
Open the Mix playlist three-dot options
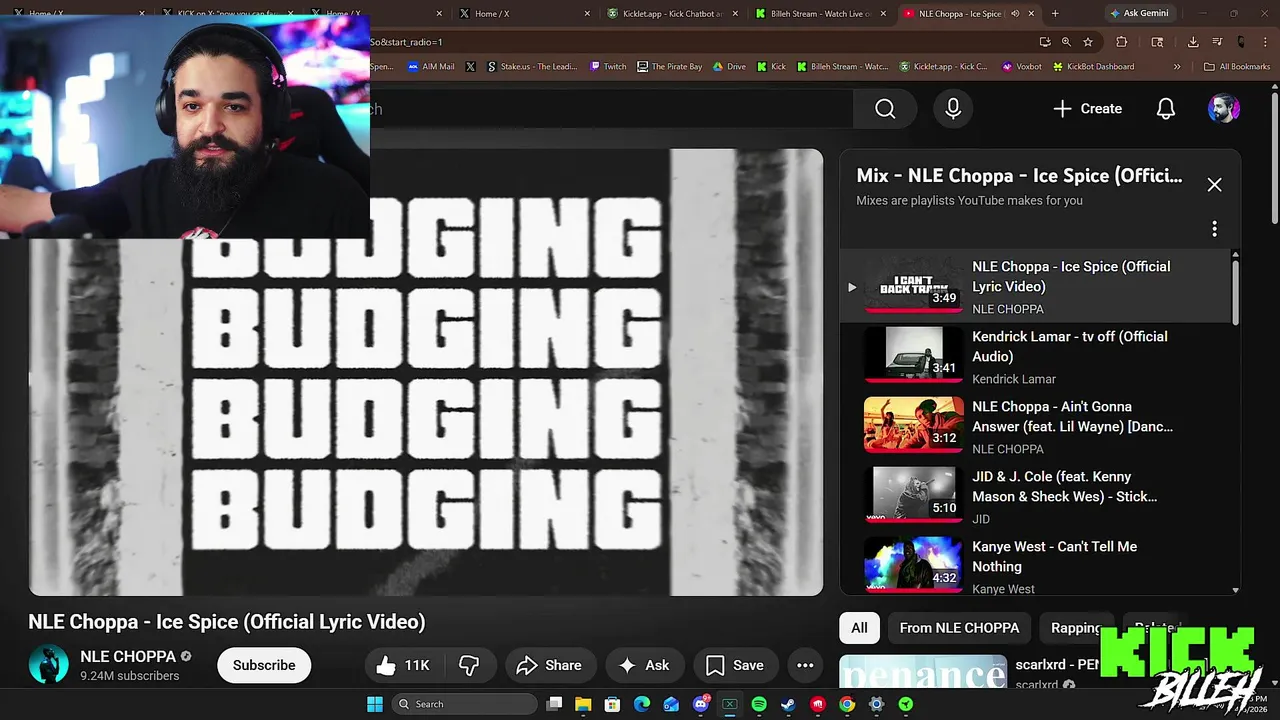coord(1214,229)
